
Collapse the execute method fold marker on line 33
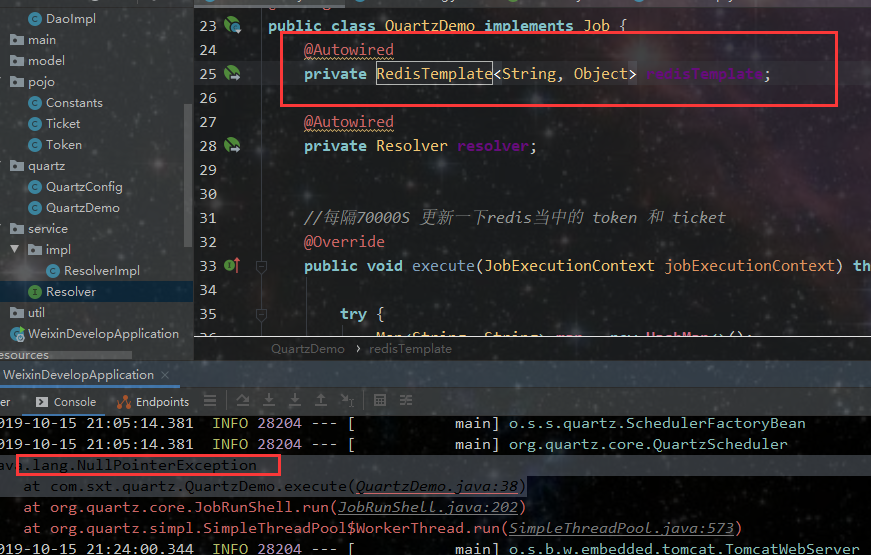(x=261, y=267)
